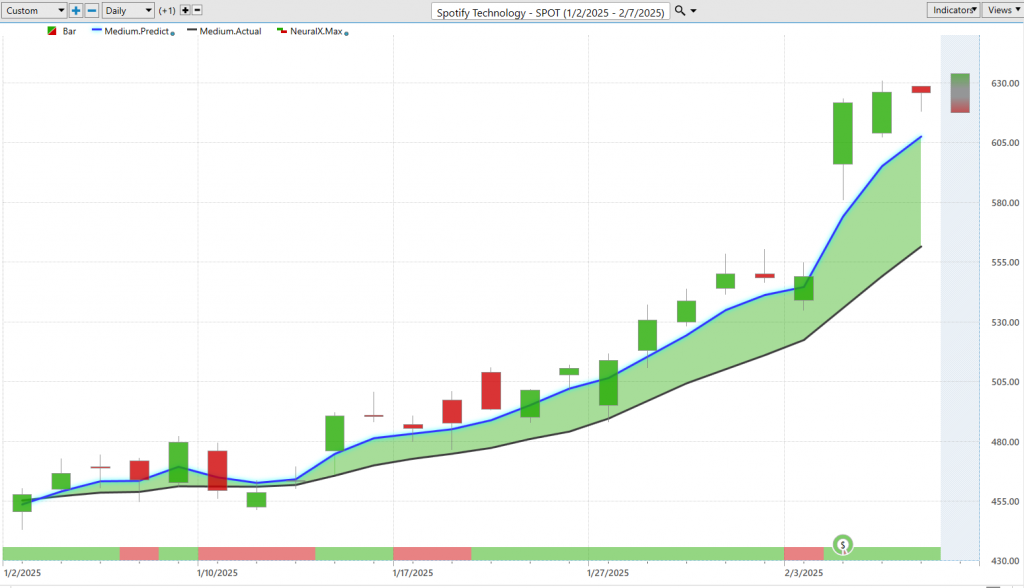Click the Bar legend color icon
The width and height of the screenshot is (1024, 588).
coord(52,31)
